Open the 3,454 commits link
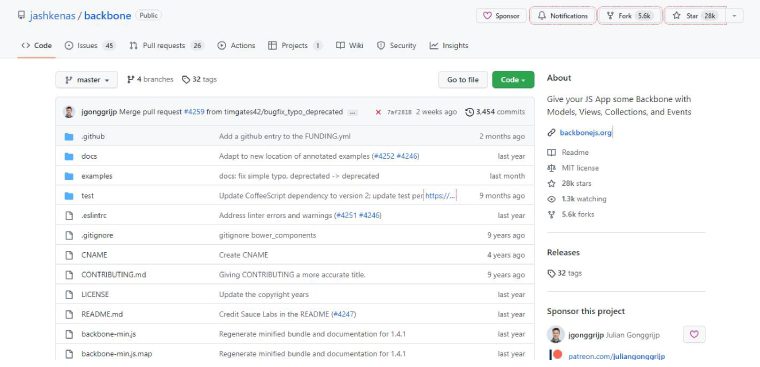Image resolution: width=760 pixels, height=367 pixels. pyautogui.click(x=495, y=112)
